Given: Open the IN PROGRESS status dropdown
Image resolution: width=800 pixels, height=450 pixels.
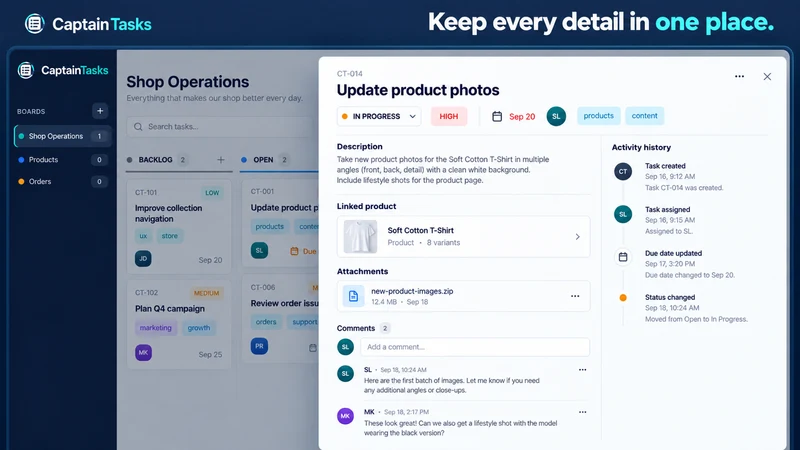Looking at the screenshot, I should click(x=379, y=116).
